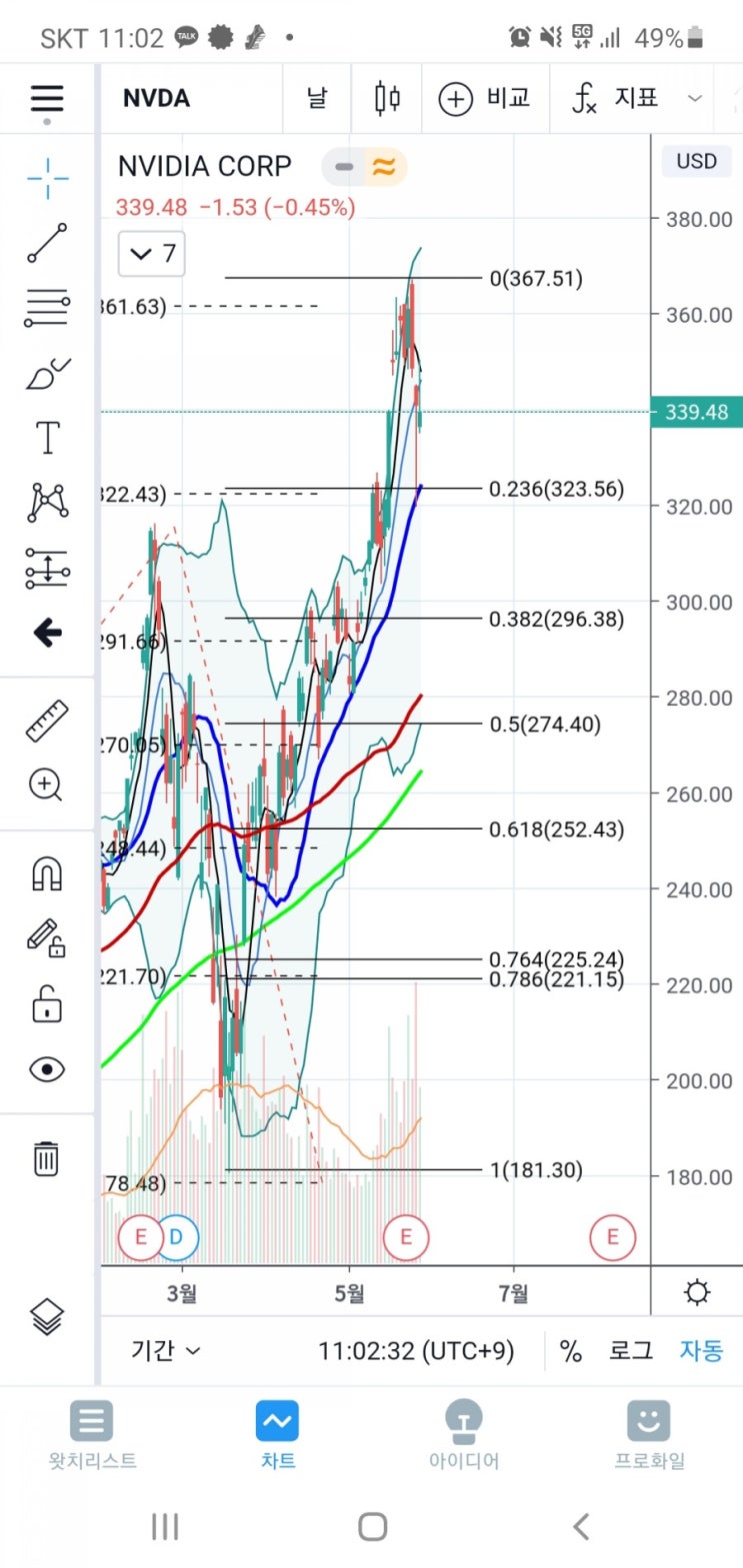This screenshot has width=743, height=1568.
Task: Select the 1(181.30) Fibonacci level
Action: pos(536,1169)
